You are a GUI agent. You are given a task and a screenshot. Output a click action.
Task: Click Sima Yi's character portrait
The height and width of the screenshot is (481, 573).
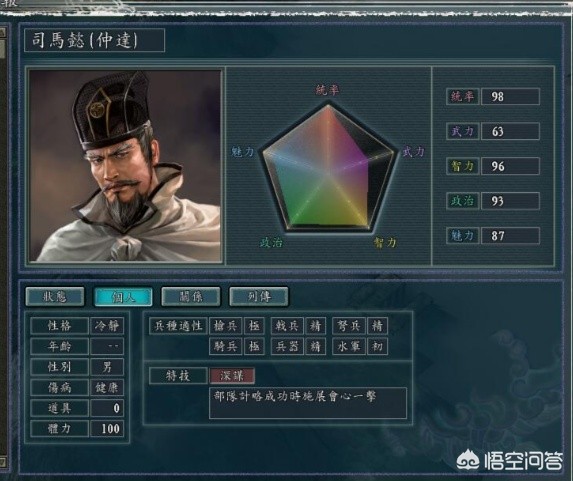[125, 166]
